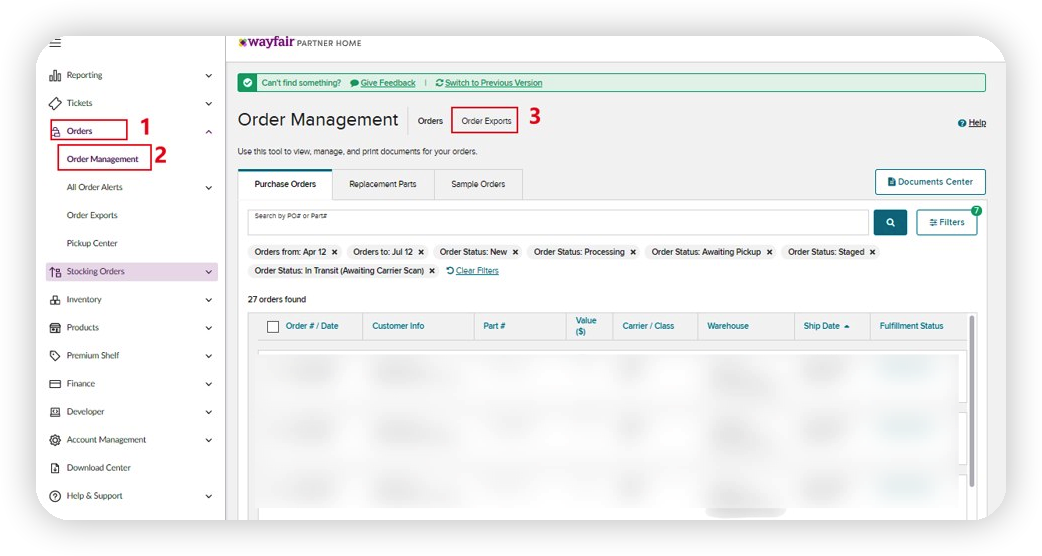
Task: Remove the 'Order Status: New' filter chip
Action: [516, 252]
